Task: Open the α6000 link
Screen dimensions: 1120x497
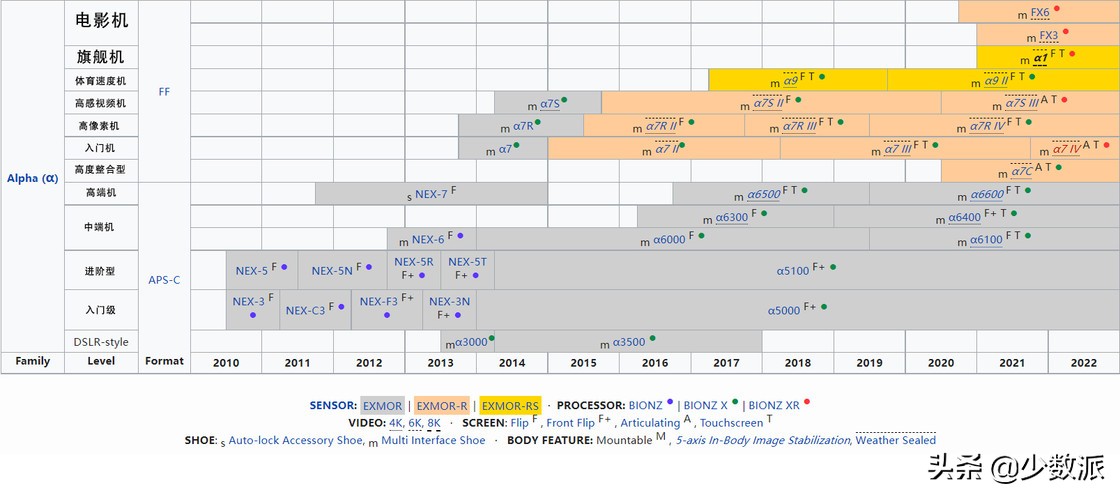Action: [669, 240]
